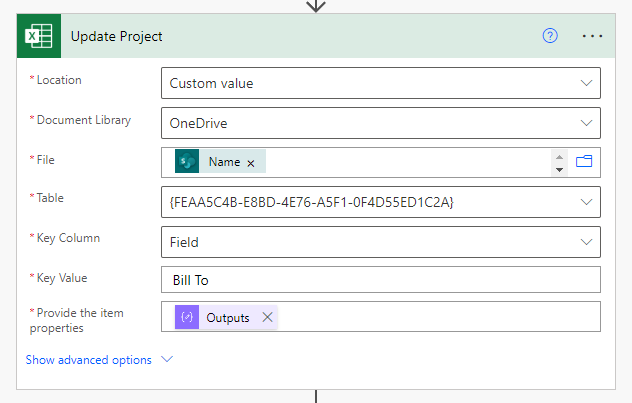632x403 pixels.
Task: Click the chevron beside Show advanced options
Action: (x=167, y=359)
